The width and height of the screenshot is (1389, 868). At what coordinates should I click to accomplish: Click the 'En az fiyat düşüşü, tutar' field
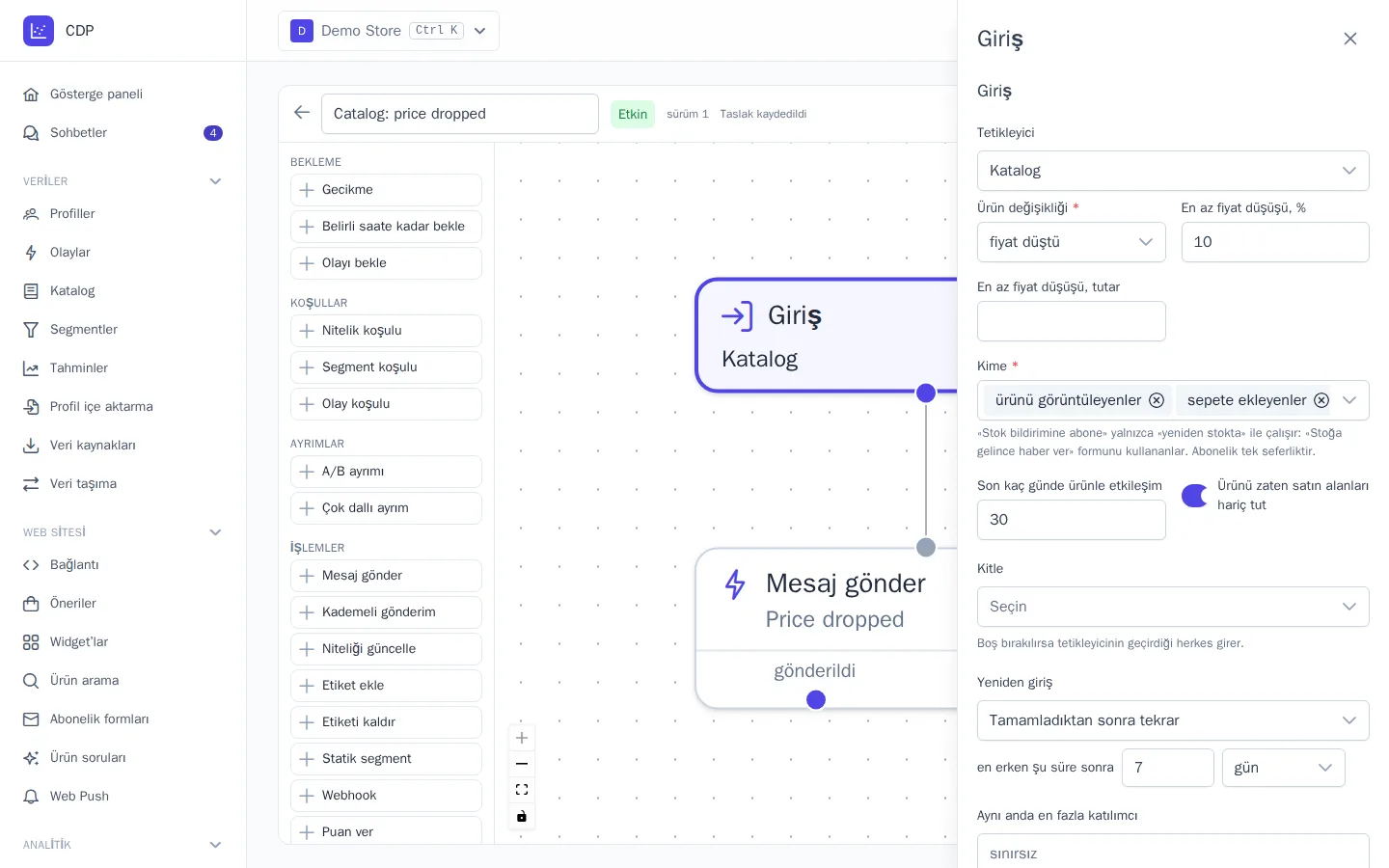click(1071, 321)
